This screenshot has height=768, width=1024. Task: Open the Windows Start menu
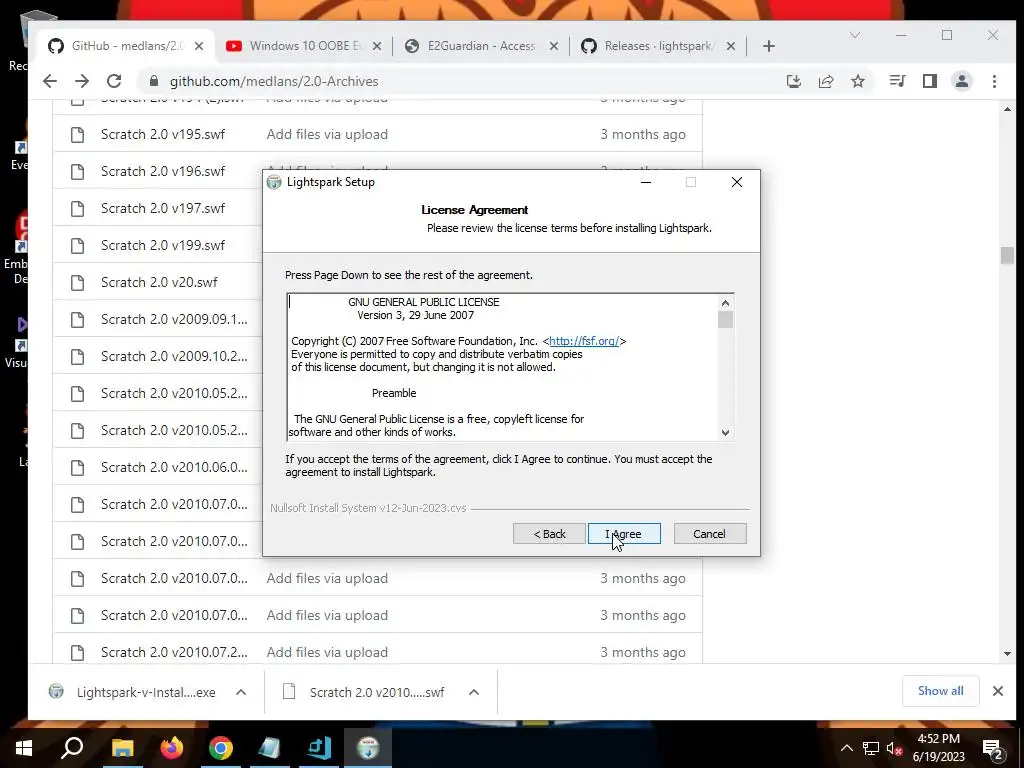tap(24, 748)
